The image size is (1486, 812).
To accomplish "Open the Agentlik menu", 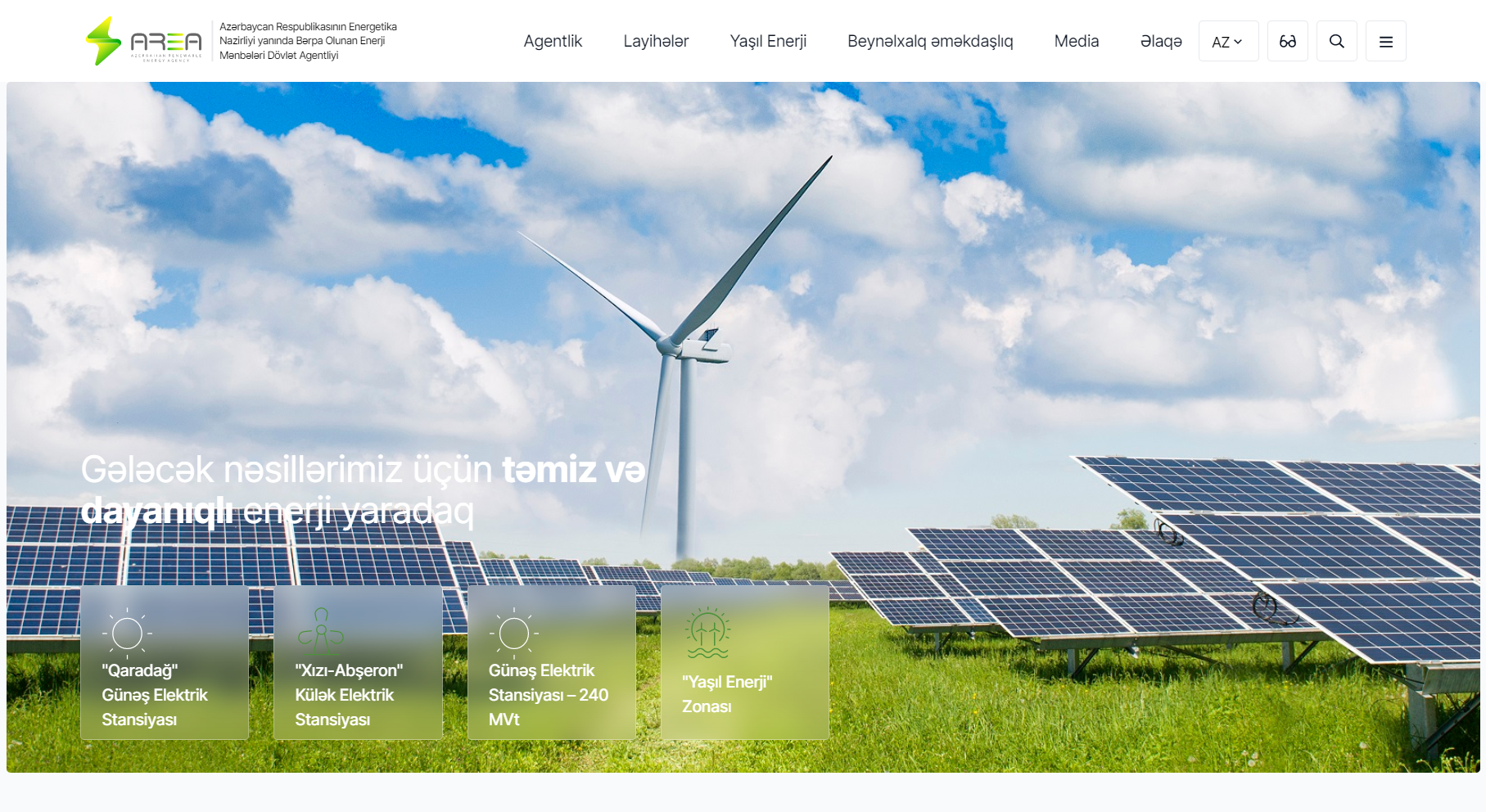I will click(553, 41).
